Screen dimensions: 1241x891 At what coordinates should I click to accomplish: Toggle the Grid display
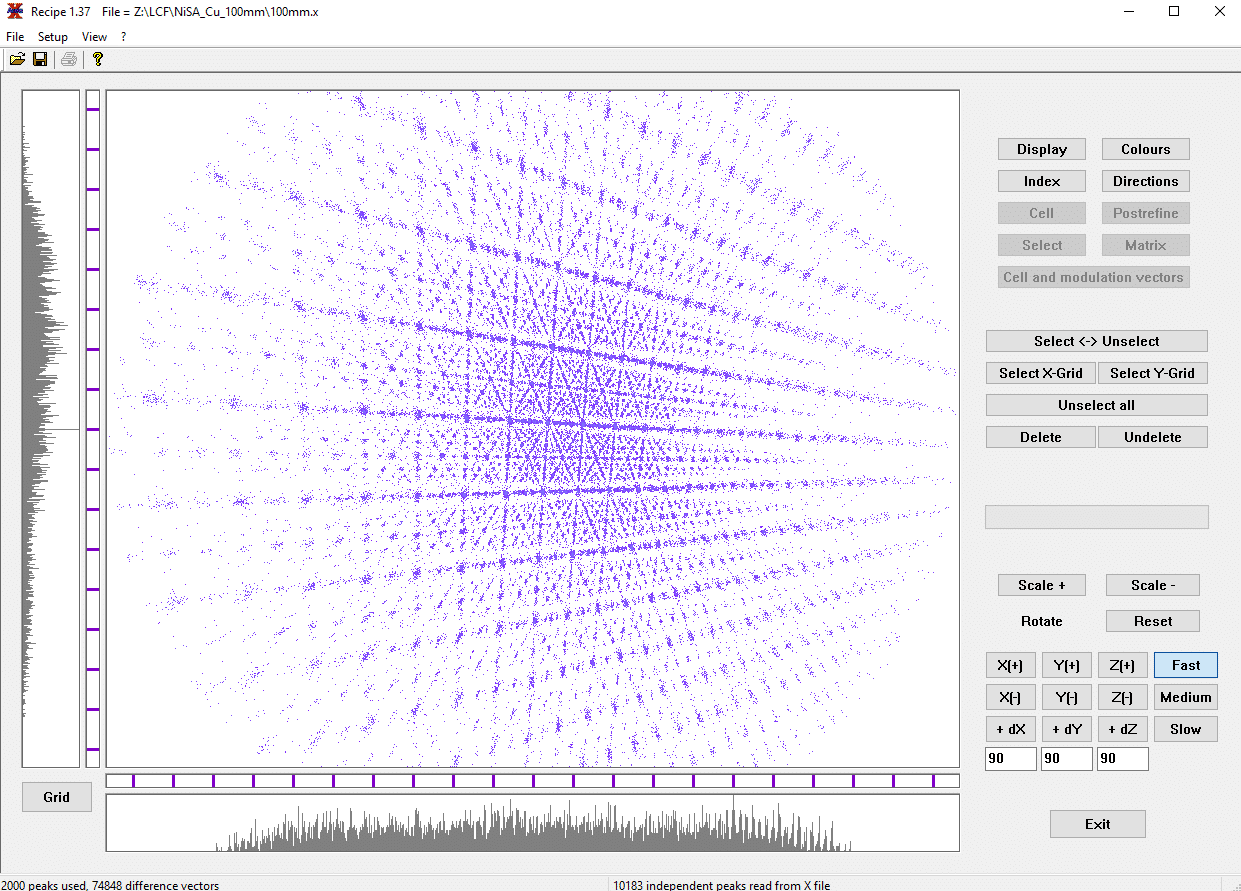click(56, 797)
